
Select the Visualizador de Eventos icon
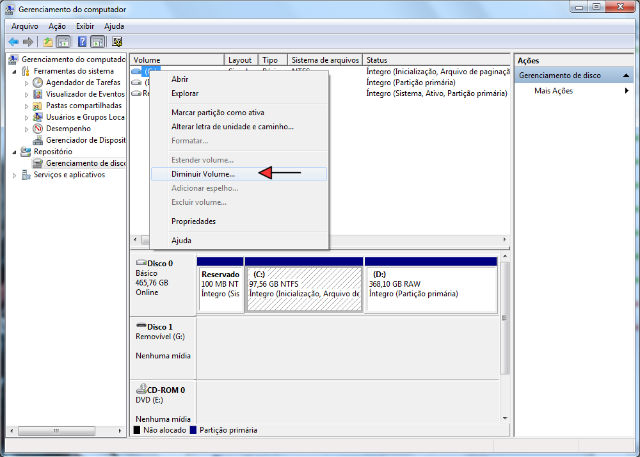38,94
